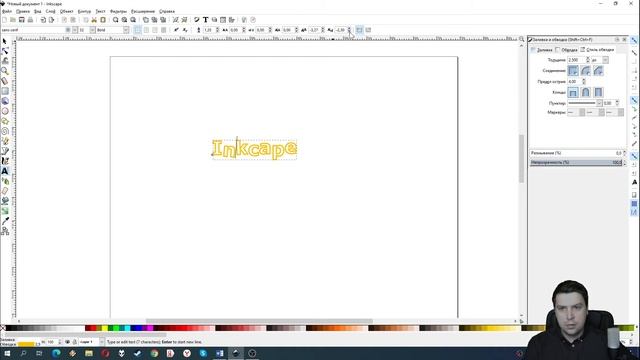
Task: Select round cap style
Action: 586,93
